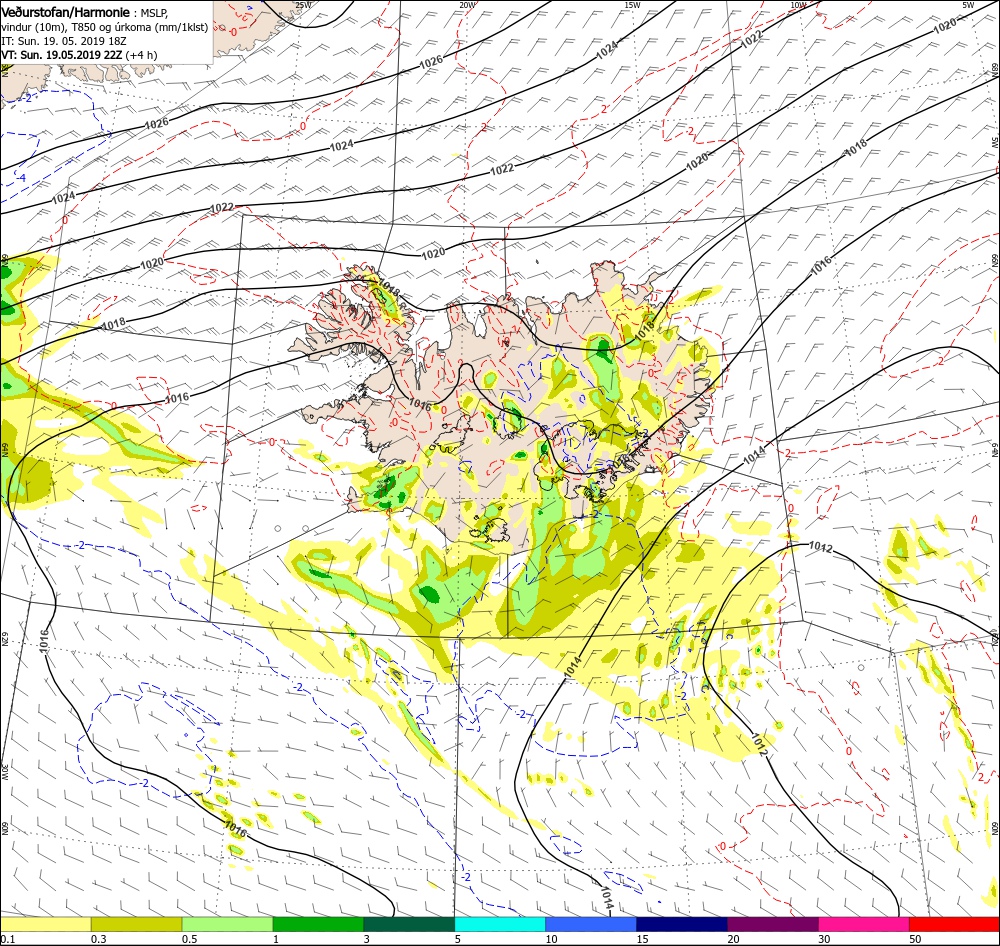The width and height of the screenshot is (1000, 946).
Task: Choose the blue 10–15 mm legend swatch
Action: [591, 924]
